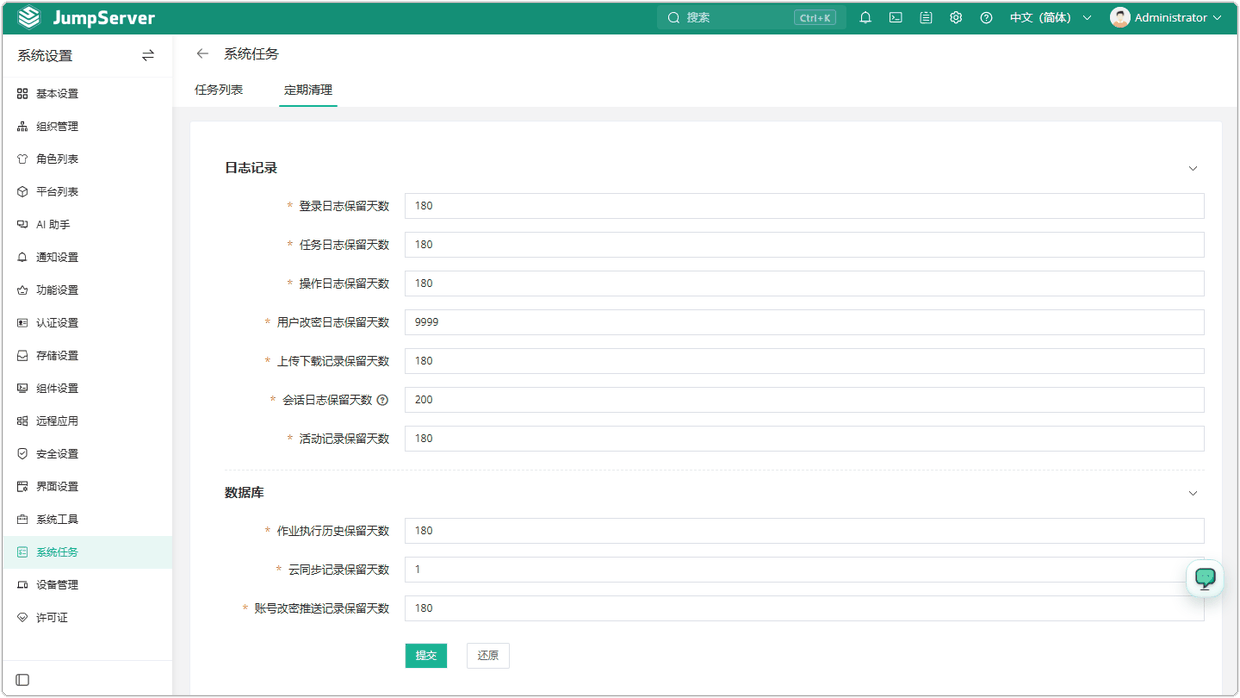Focus the 操作日志保留天数 input field
The width and height of the screenshot is (1240, 698).
point(804,284)
